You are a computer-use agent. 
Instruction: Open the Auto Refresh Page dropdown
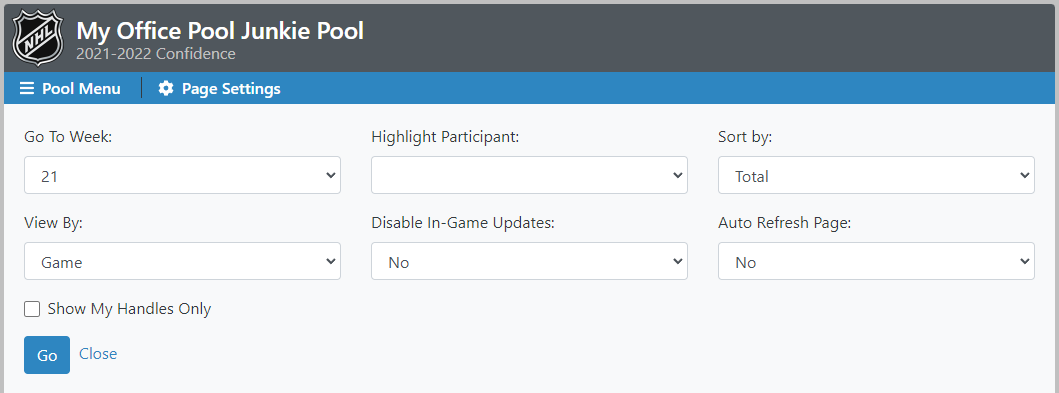(x=876, y=261)
